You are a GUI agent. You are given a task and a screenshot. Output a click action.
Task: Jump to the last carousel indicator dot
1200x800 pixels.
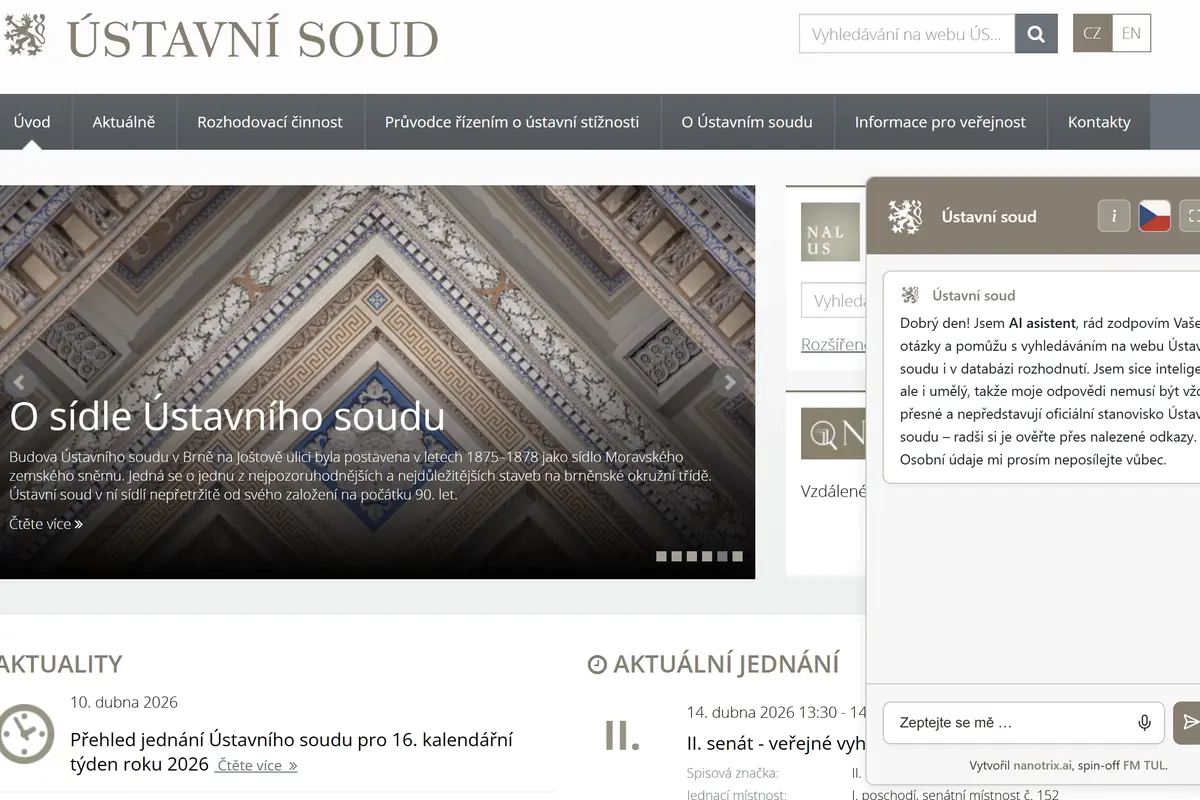[x=737, y=556]
